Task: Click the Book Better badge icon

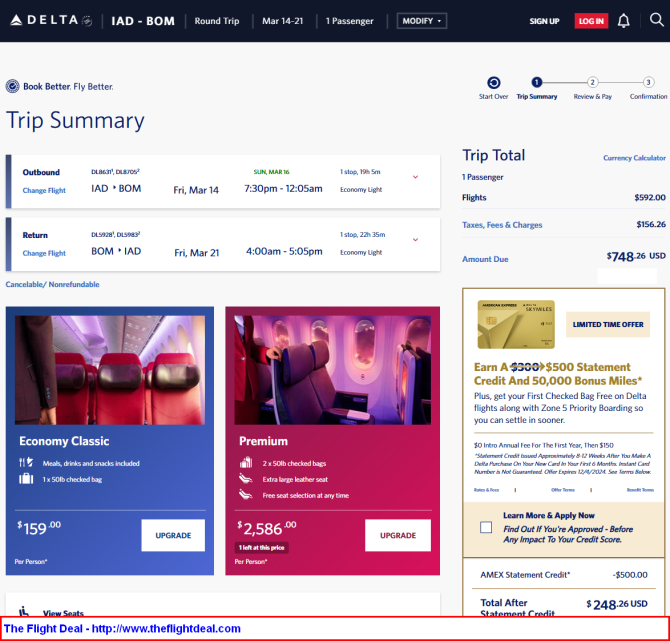Action: click(x=12, y=86)
